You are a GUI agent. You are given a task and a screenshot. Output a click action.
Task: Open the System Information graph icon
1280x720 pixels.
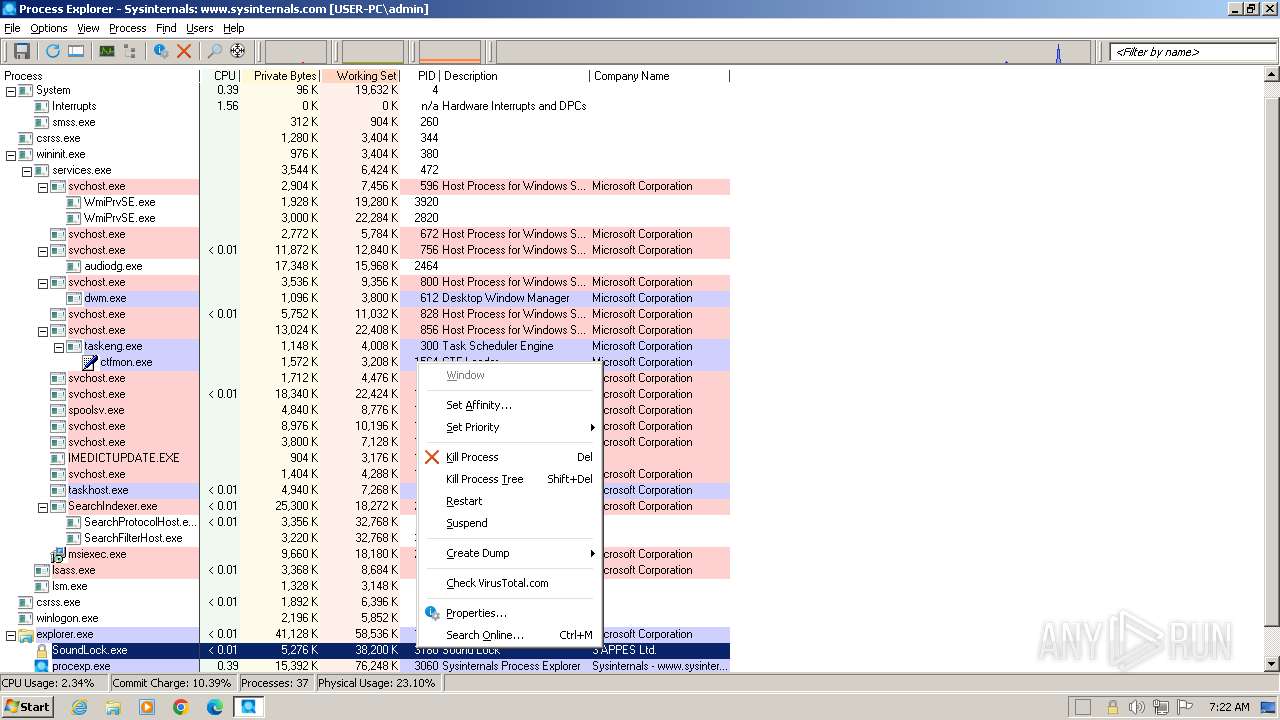pos(106,51)
